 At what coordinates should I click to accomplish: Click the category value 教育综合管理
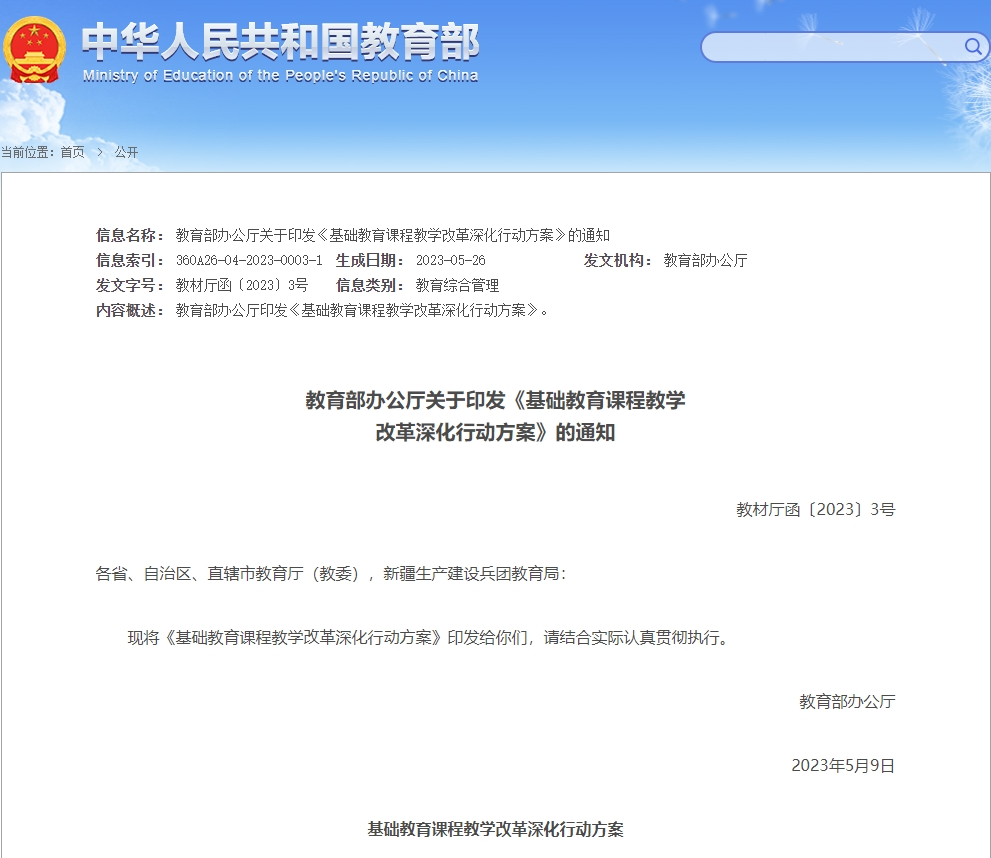(x=458, y=286)
